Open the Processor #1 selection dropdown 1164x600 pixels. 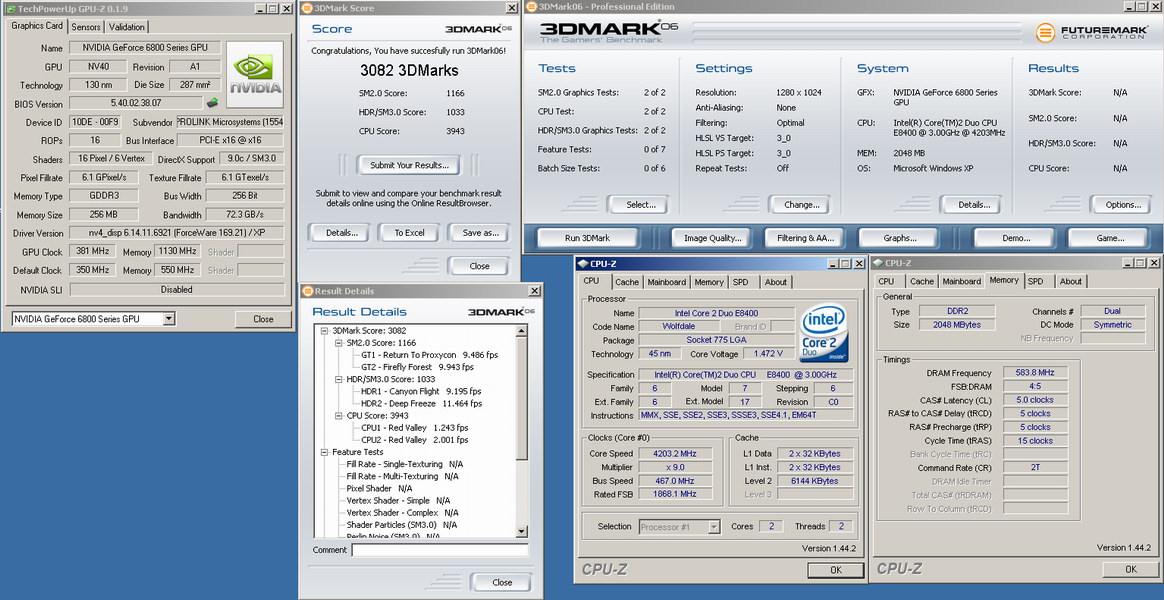coord(714,526)
